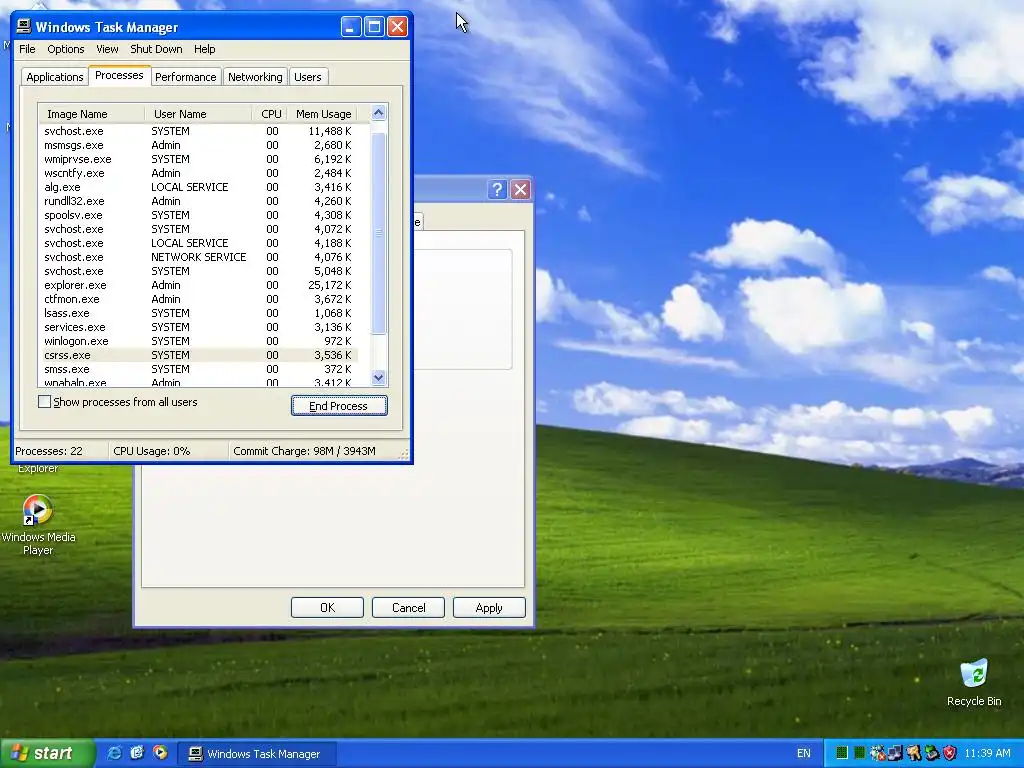Open the File menu
Screen dimensions: 1024x768
(27, 49)
